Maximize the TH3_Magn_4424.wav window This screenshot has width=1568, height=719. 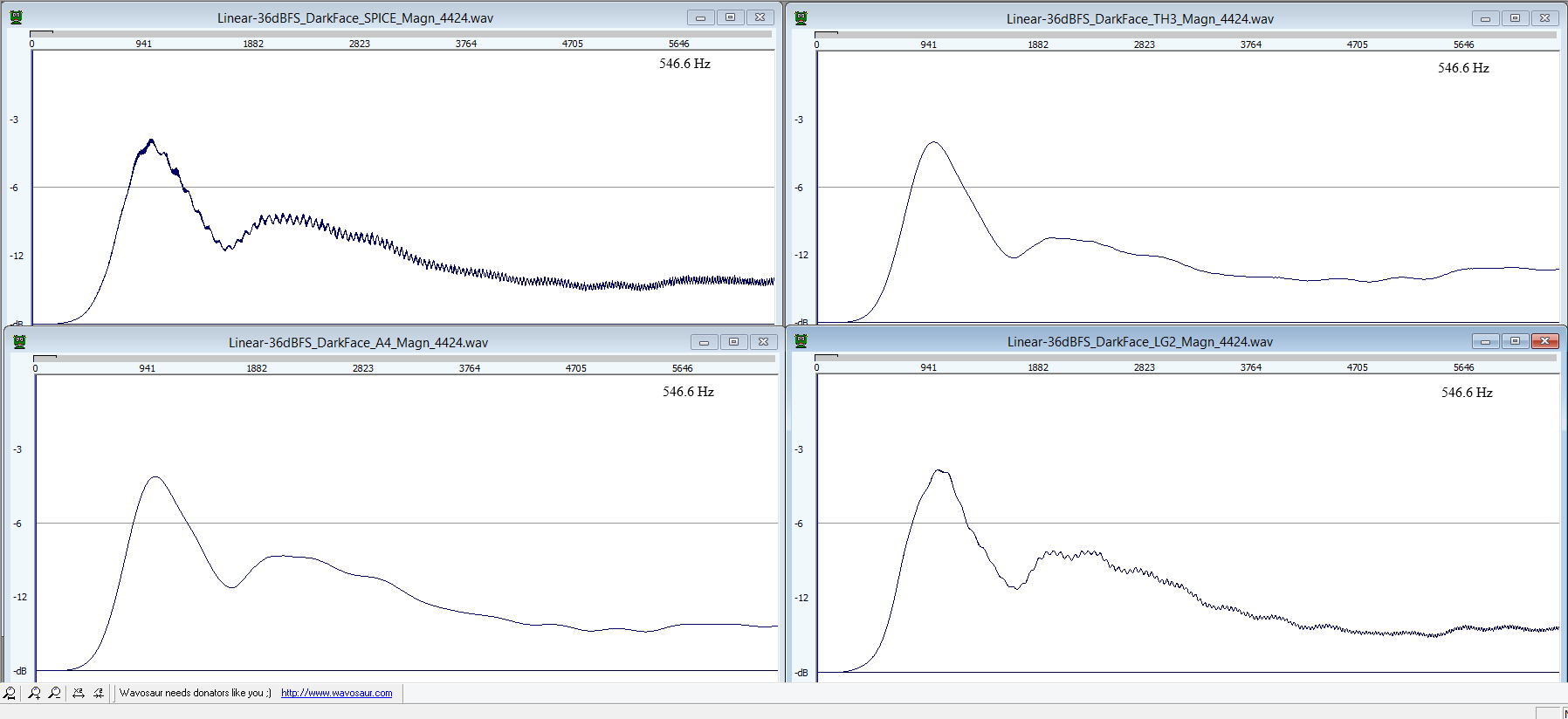coord(1516,18)
